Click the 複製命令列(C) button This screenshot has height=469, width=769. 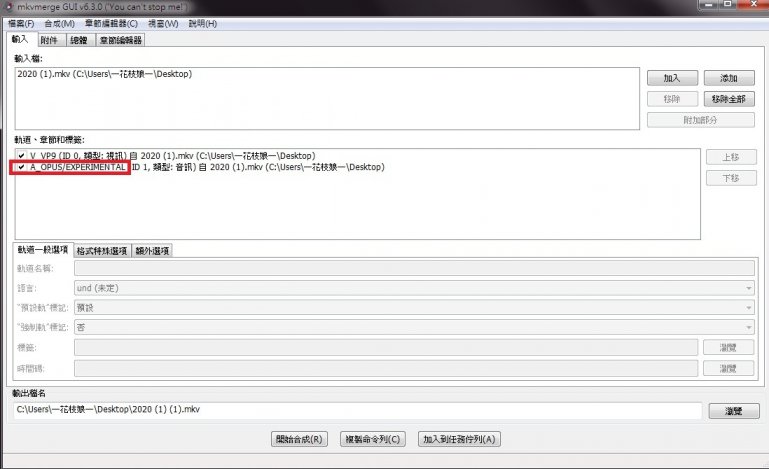pyautogui.click(x=373, y=439)
